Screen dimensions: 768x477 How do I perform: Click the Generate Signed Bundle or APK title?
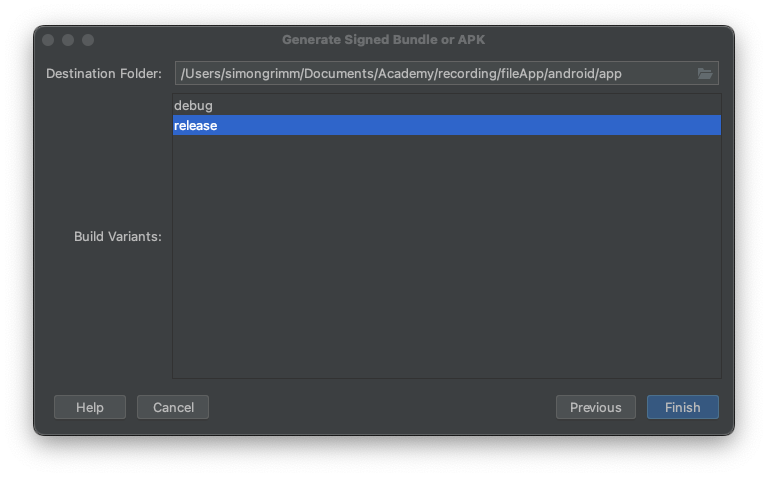(384, 40)
